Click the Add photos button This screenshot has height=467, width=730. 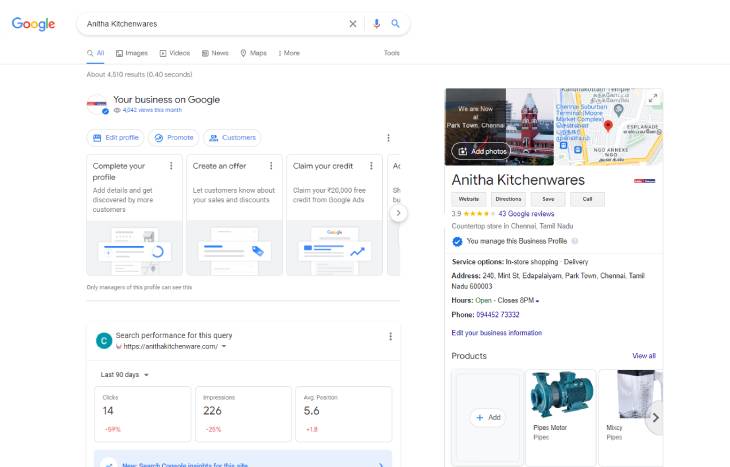point(481,151)
